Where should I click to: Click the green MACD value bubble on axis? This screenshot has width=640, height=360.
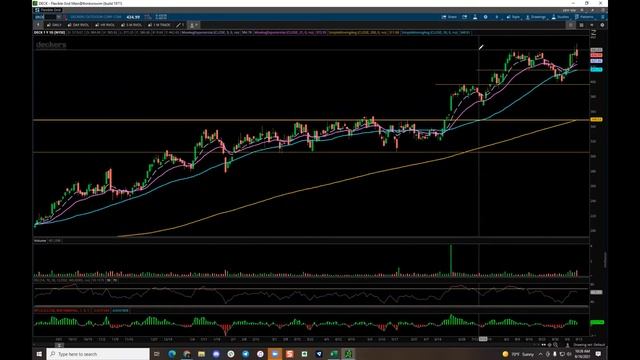point(597,322)
